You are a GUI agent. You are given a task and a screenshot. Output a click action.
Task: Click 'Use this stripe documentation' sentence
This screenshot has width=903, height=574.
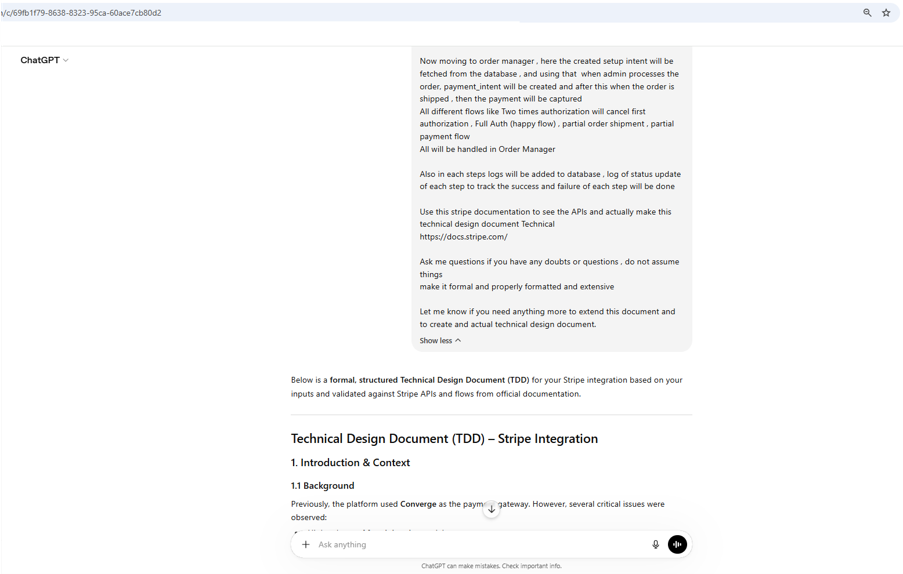pyautogui.click(x=545, y=218)
